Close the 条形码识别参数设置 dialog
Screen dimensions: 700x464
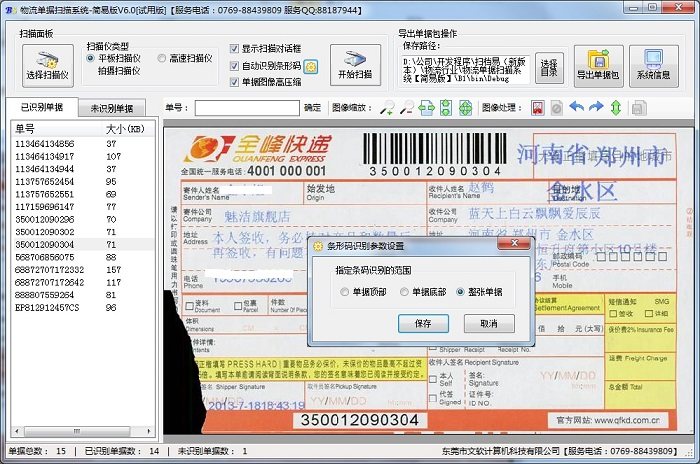tap(514, 243)
